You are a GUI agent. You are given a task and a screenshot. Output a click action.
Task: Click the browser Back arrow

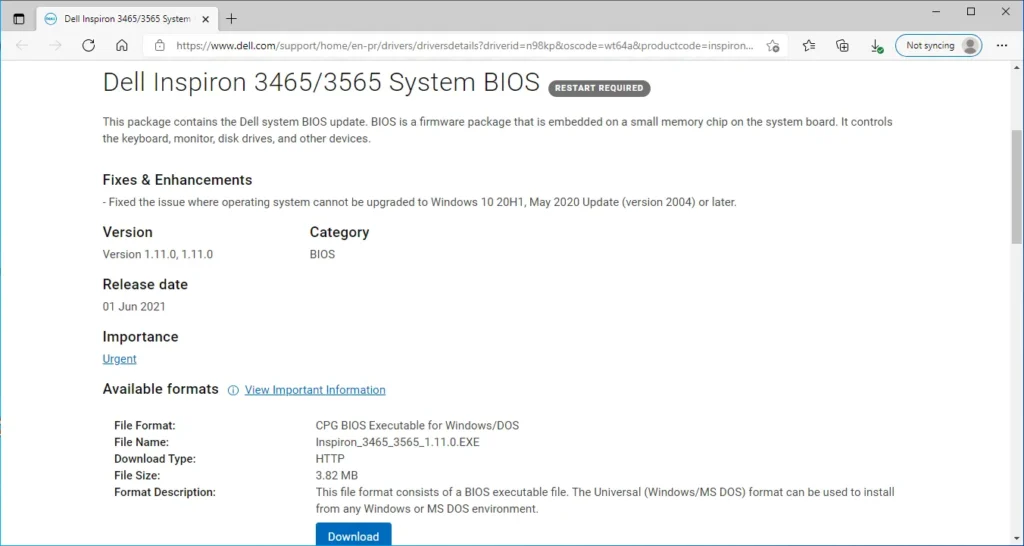22,45
